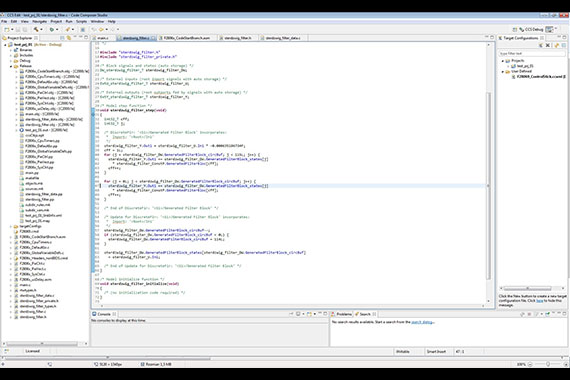The height and width of the screenshot is (380, 570).
Task: Maximize the Console view
Action: pos(325,313)
